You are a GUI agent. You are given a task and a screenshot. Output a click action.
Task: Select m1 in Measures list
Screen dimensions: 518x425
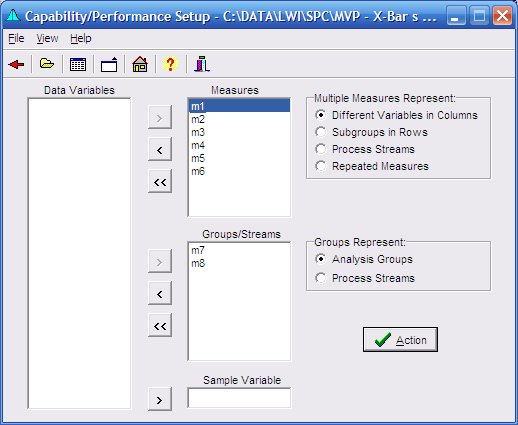tap(239, 106)
